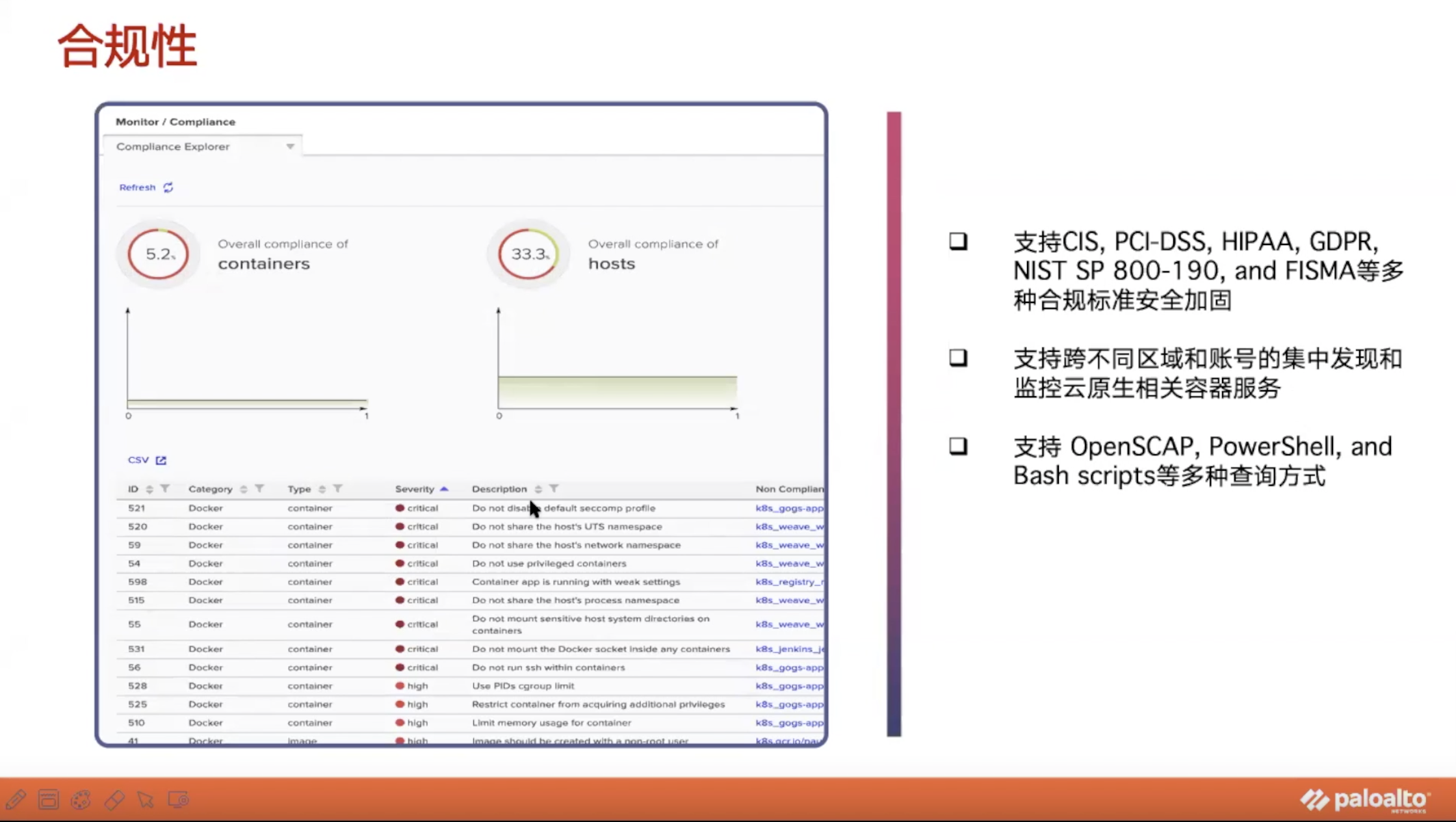The image size is (1456, 822).
Task: Click the external link icon next to CSV
Action: [161, 459]
